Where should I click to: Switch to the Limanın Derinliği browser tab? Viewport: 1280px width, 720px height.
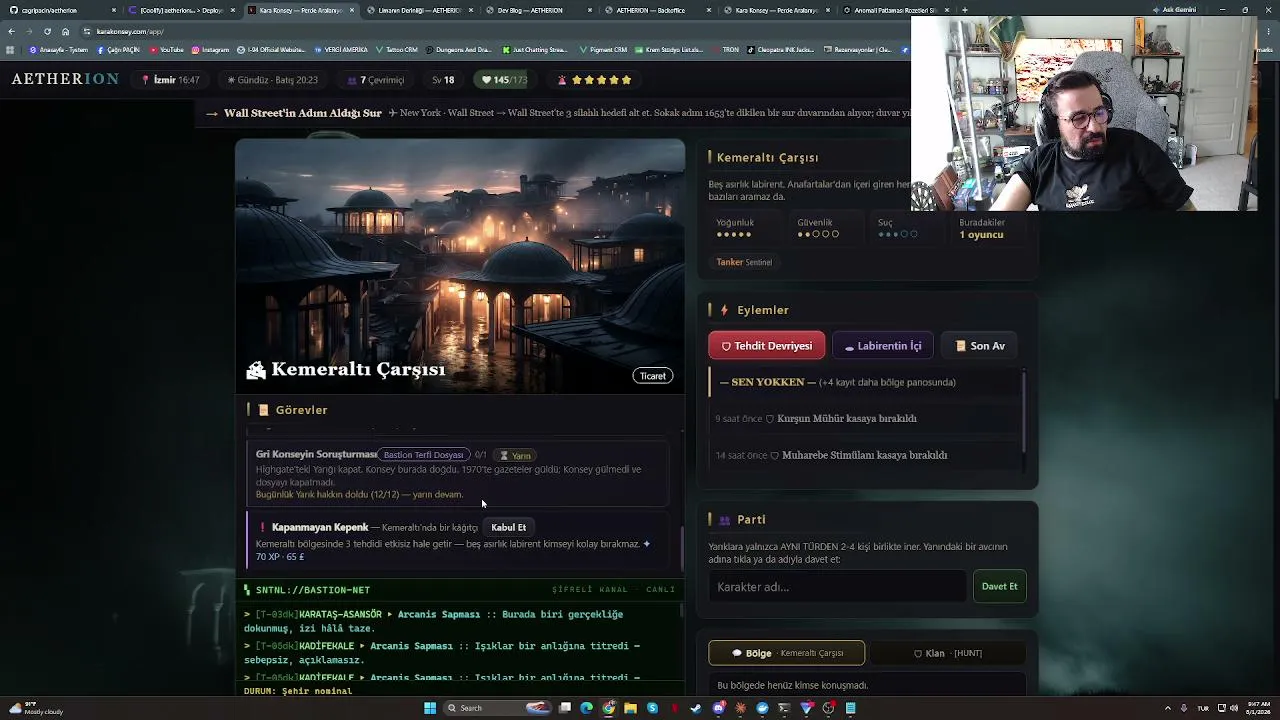coord(420,10)
